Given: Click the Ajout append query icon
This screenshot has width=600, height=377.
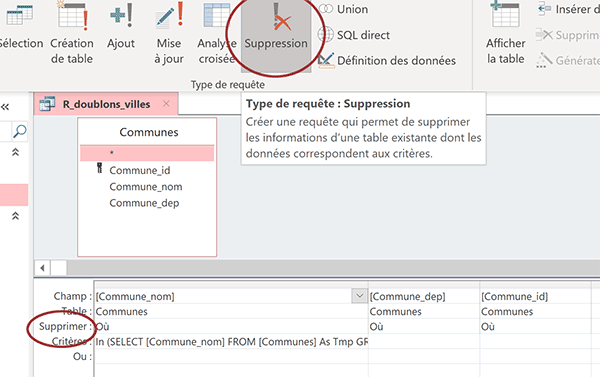Looking at the screenshot, I should [x=121, y=27].
